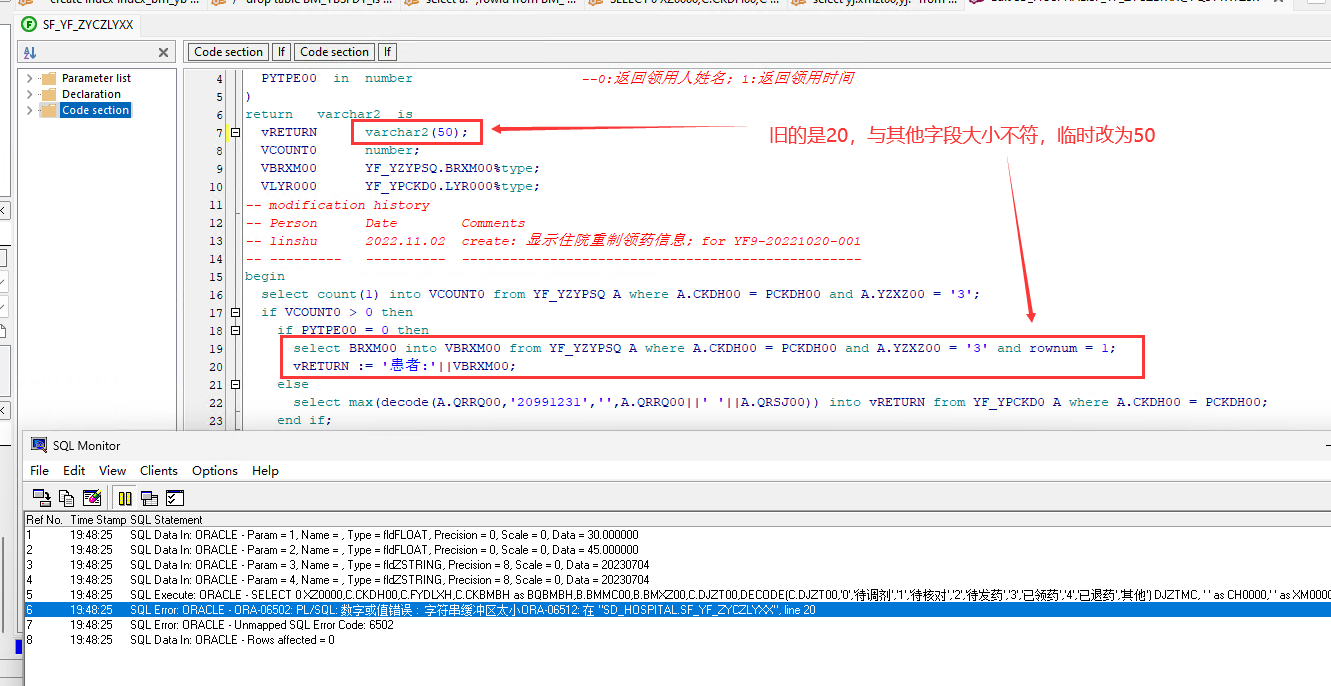The width and height of the screenshot is (1331, 686).
Task: Expand the Code section tree node
Action: coord(29,110)
